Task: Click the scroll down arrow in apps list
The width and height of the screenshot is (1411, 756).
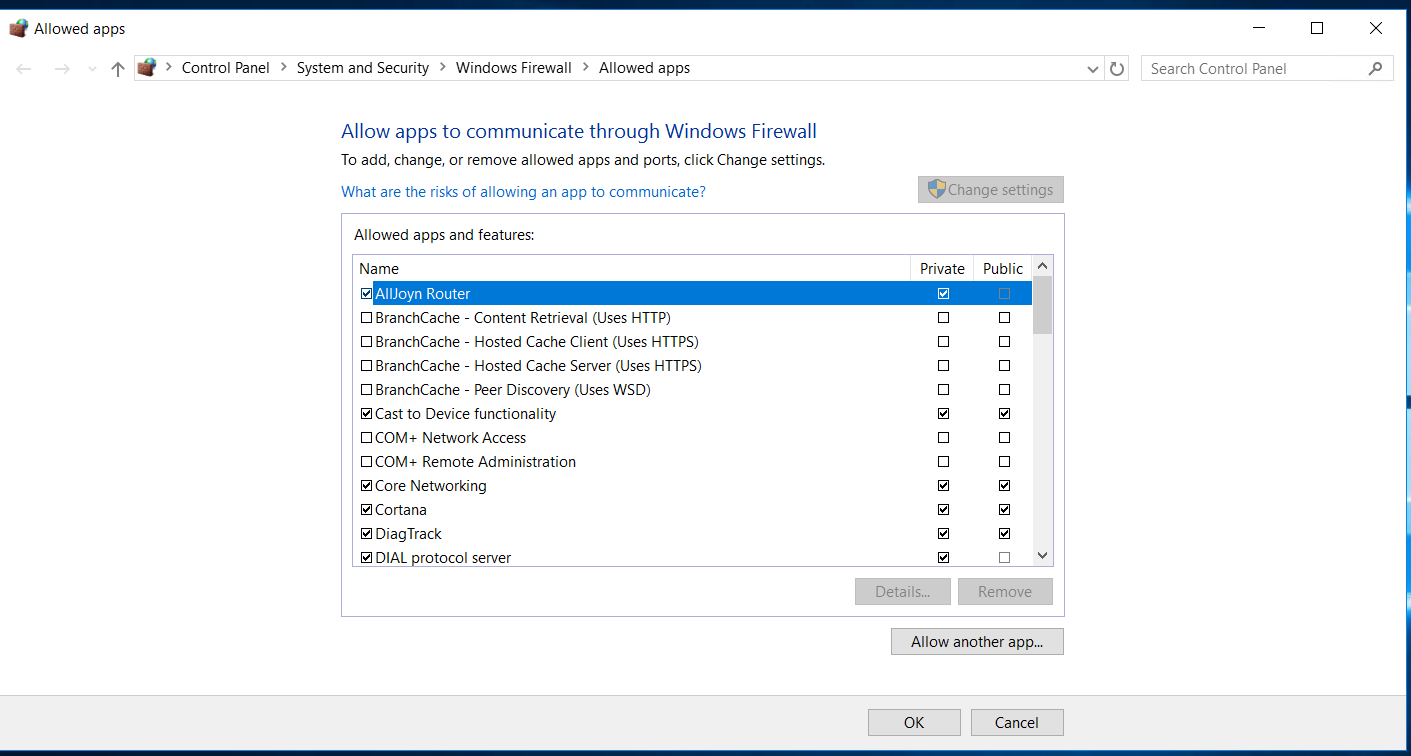Action: tap(1042, 555)
